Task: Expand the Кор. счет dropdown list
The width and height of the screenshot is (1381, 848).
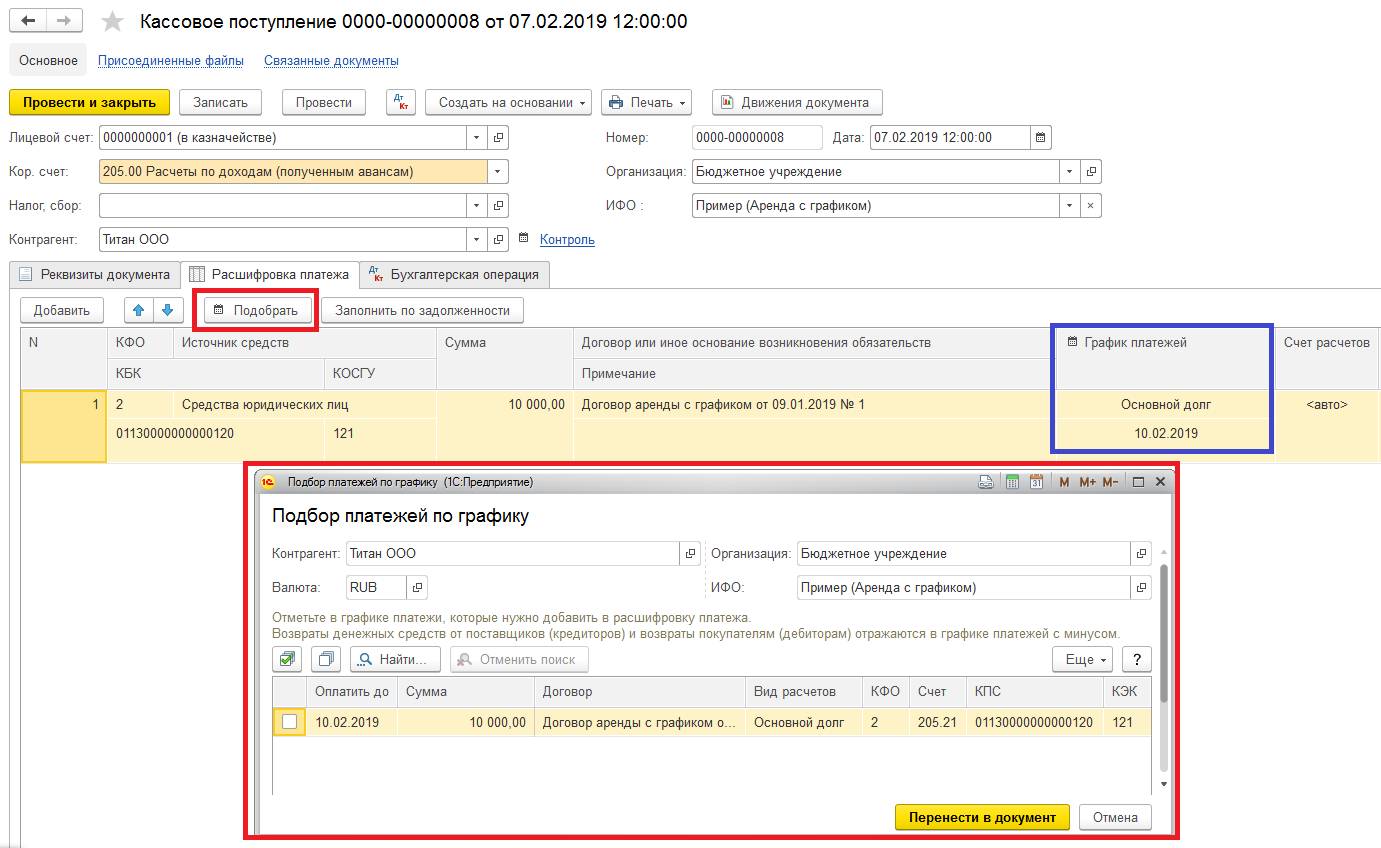Action: point(498,172)
